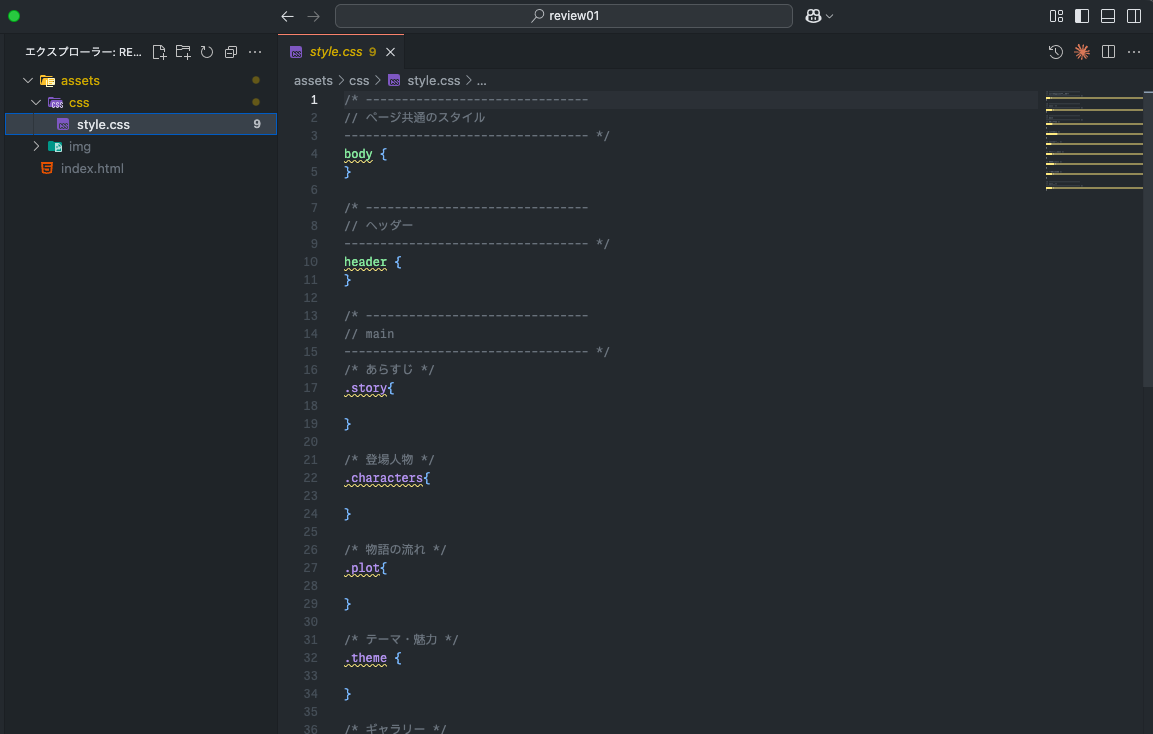This screenshot has width=1153, height=734.
Task: Click the review01 search box
Action: pyautogui.click(x=564, y=16)
